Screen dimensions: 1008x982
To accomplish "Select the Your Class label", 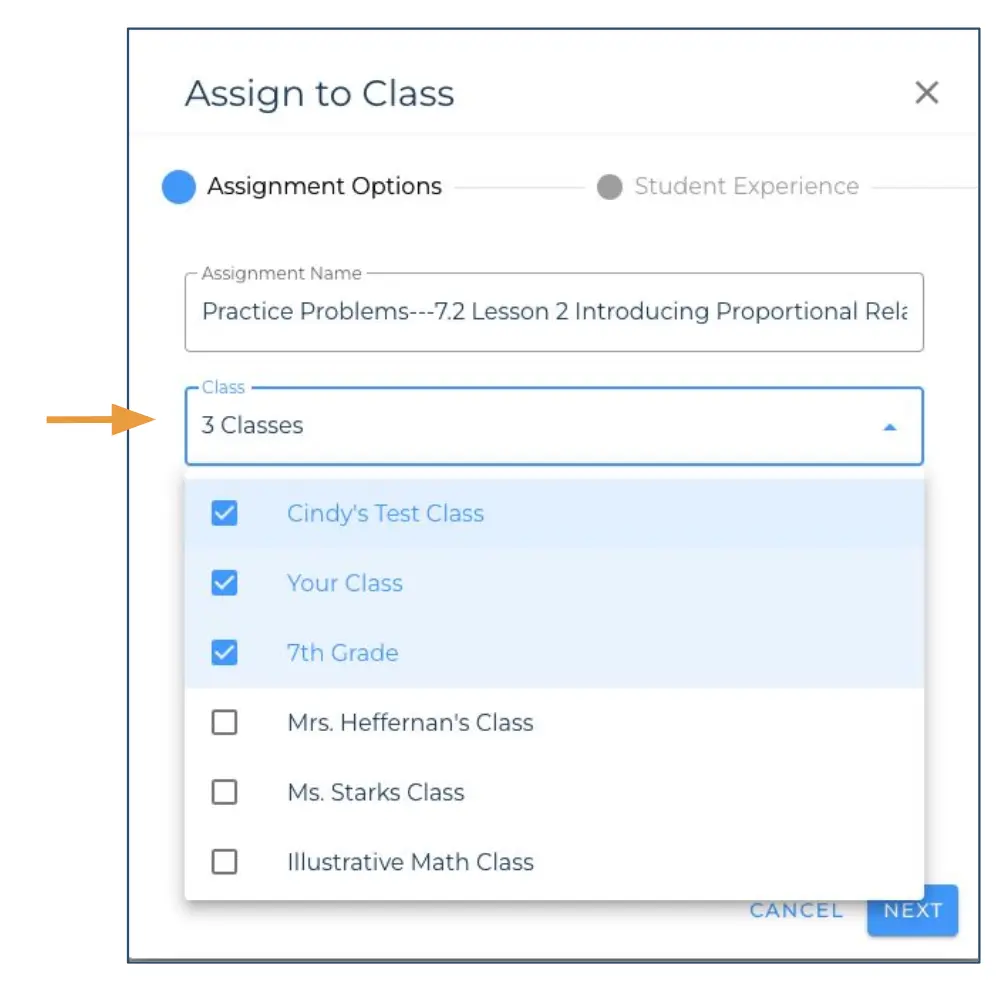I will (x=344, y=583).
